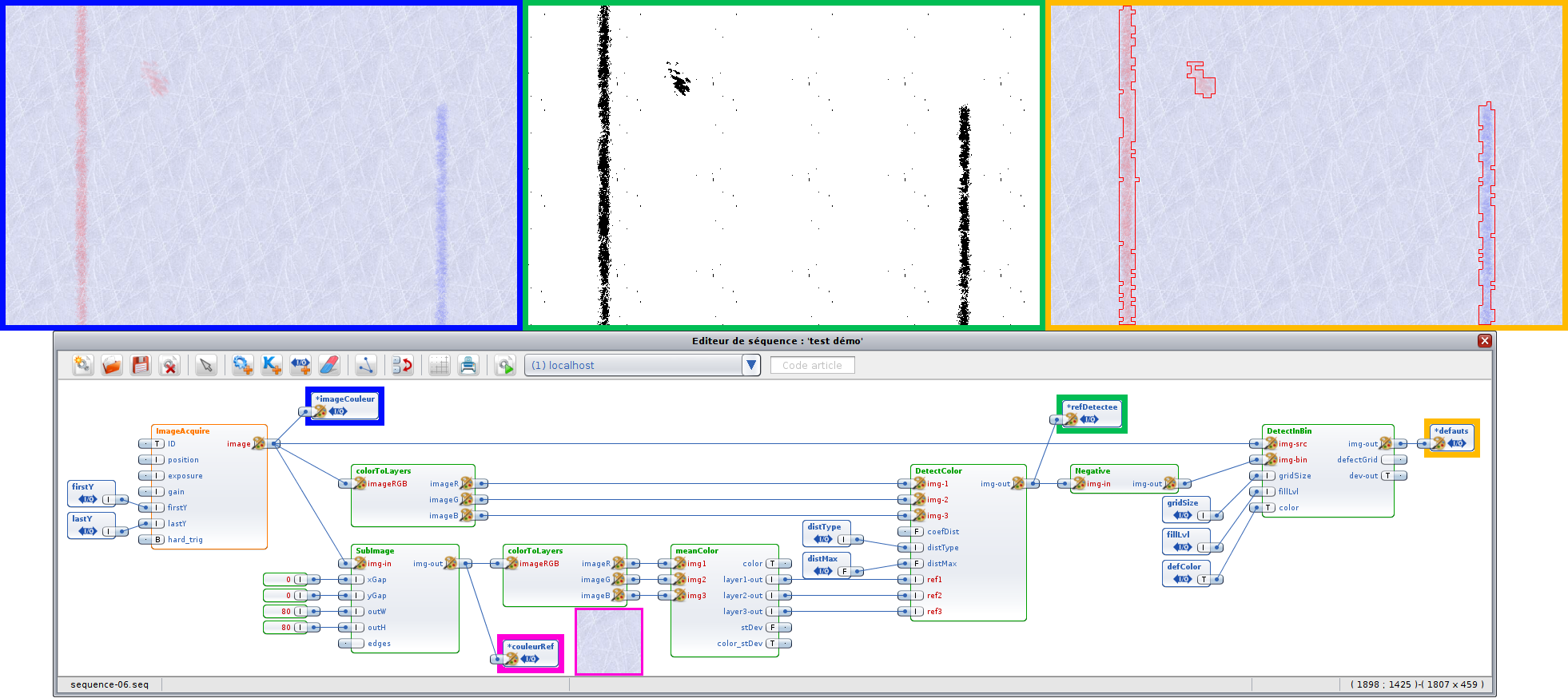This screenshot has height=698, width=1568.
Task: Click the palette icon in the imageCouleur block
Action: (320, 411)
